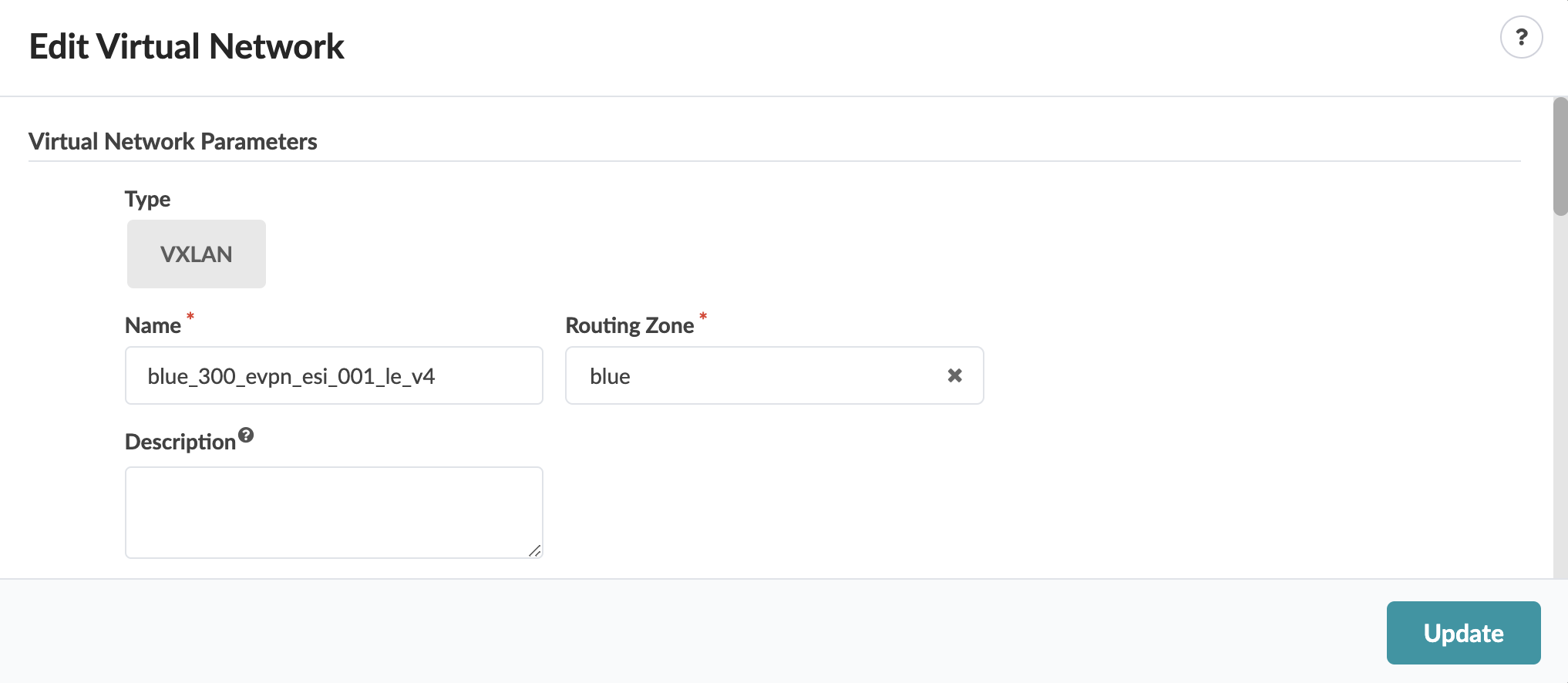Screen dimensions: 1568x683
Task: Click inside the Description text area
Action: [x=334, y=512]
